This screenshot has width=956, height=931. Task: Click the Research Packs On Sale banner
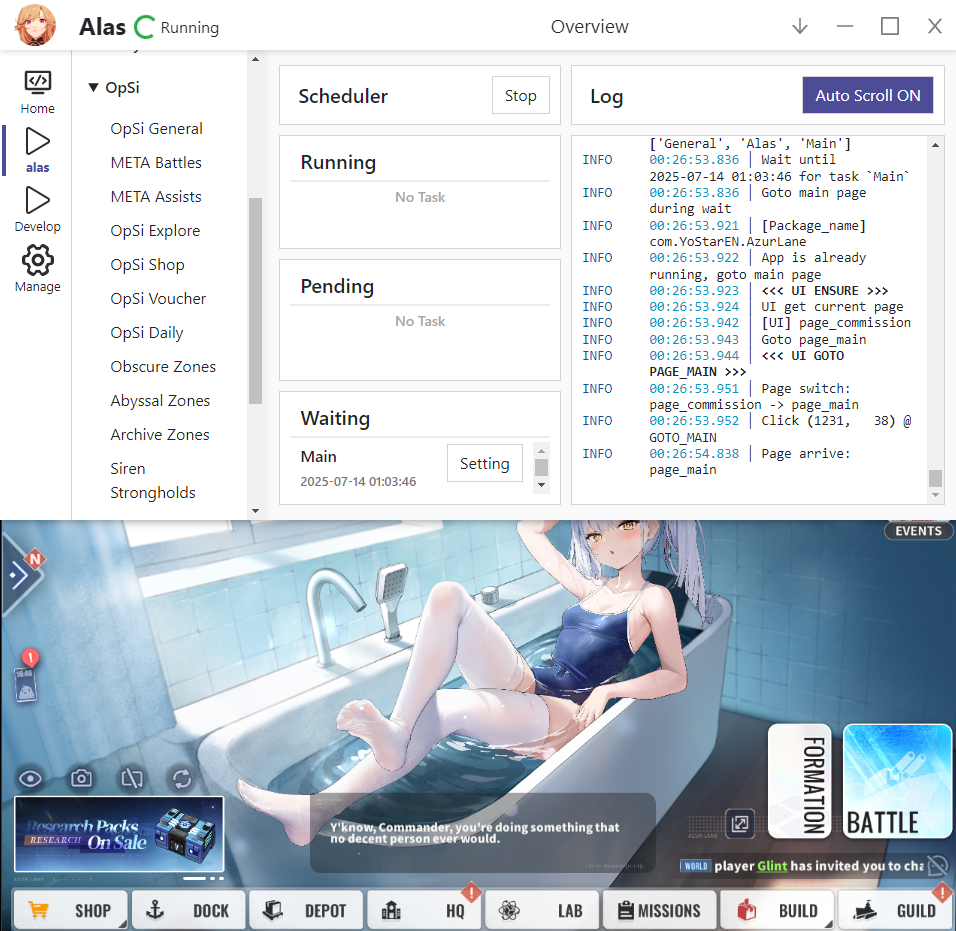120,833
